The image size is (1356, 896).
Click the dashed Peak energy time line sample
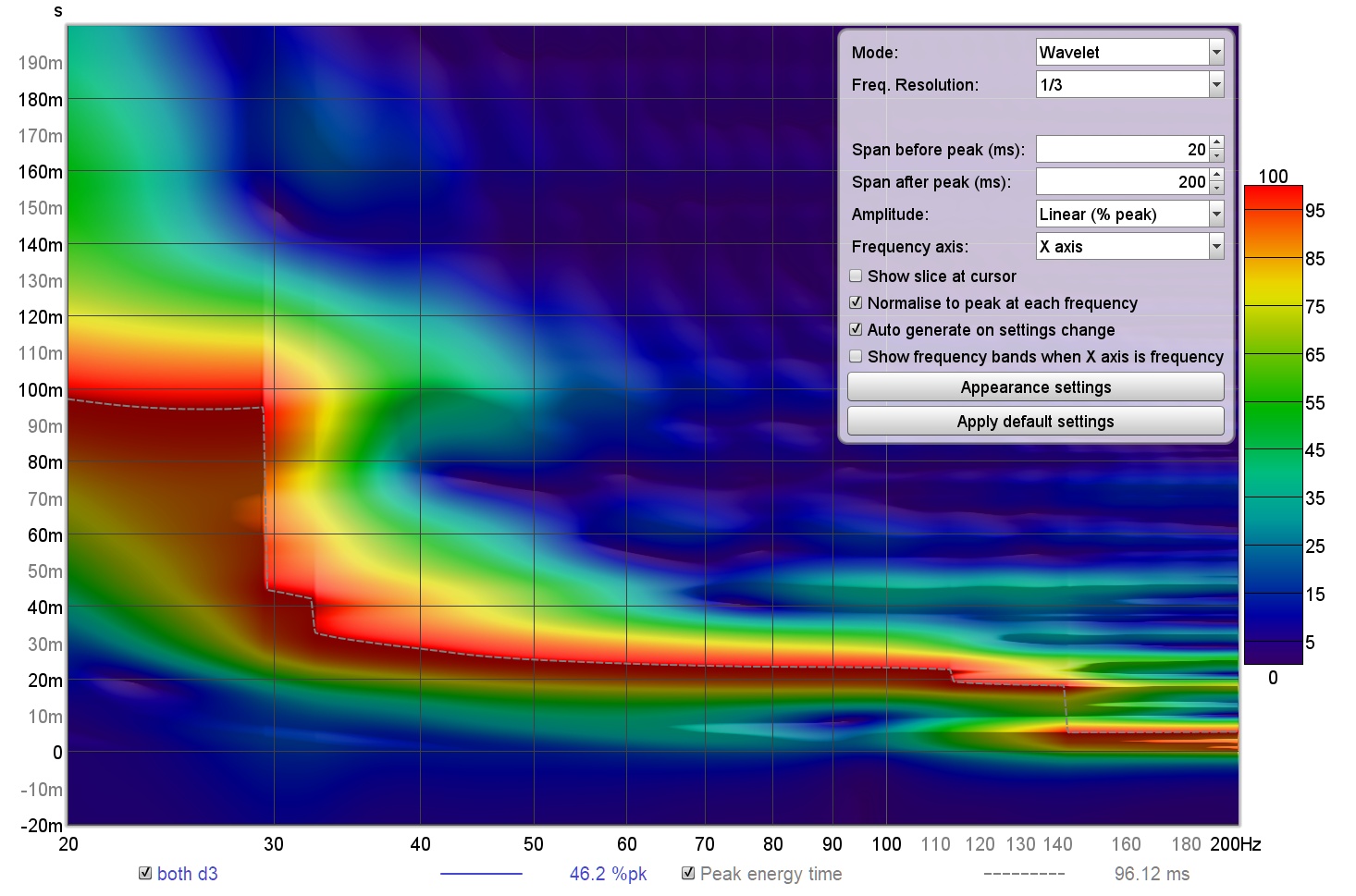coord(1024,873)
